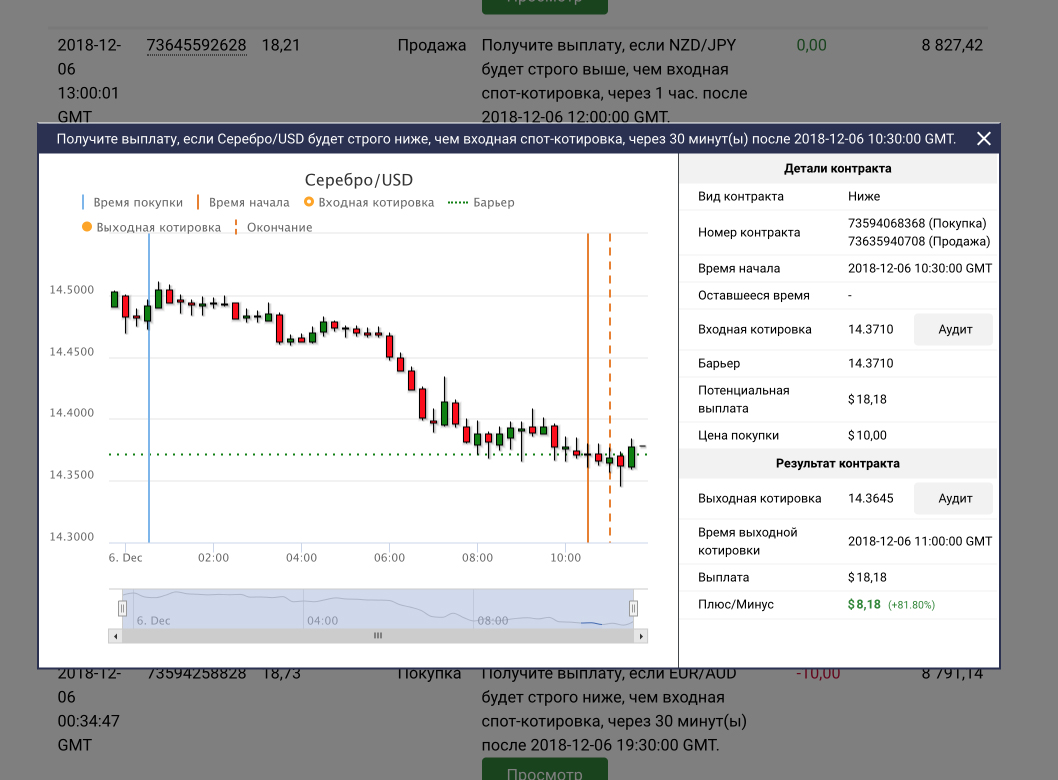Image resolution: width=1058 pixels, height=780 pixels.
Task: Click the blue purchase time line on the chart
Action: click(149, 400)
